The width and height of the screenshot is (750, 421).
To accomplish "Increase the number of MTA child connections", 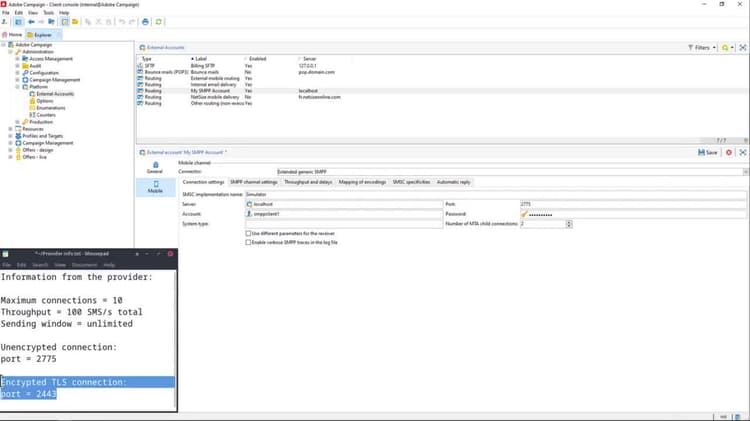I will (x=569, y=222).
